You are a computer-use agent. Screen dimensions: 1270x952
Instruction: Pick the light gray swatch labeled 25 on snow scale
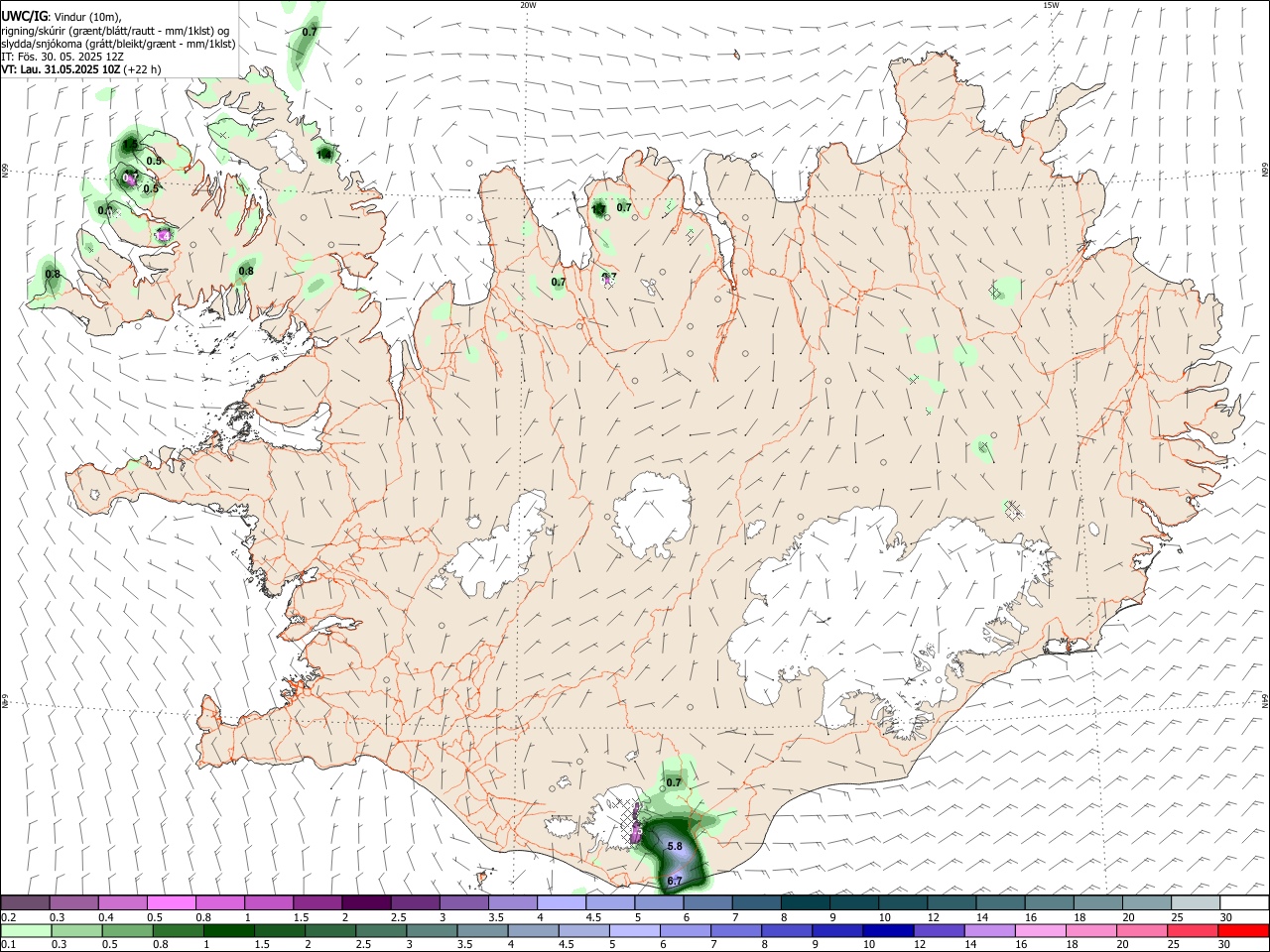(1196, 902)
